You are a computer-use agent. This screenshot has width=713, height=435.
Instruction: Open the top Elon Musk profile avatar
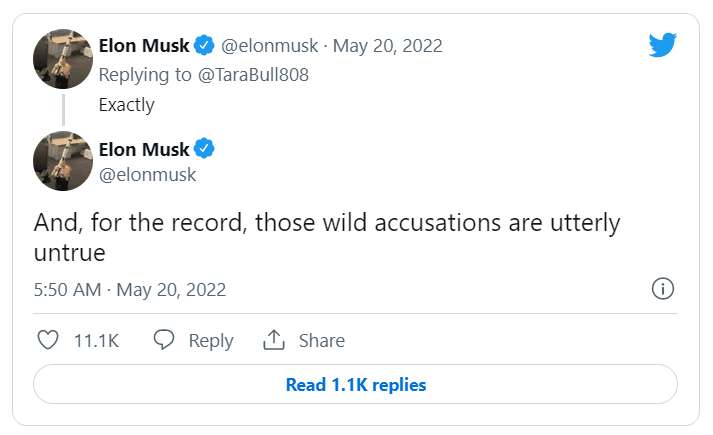tap(64, 59)
